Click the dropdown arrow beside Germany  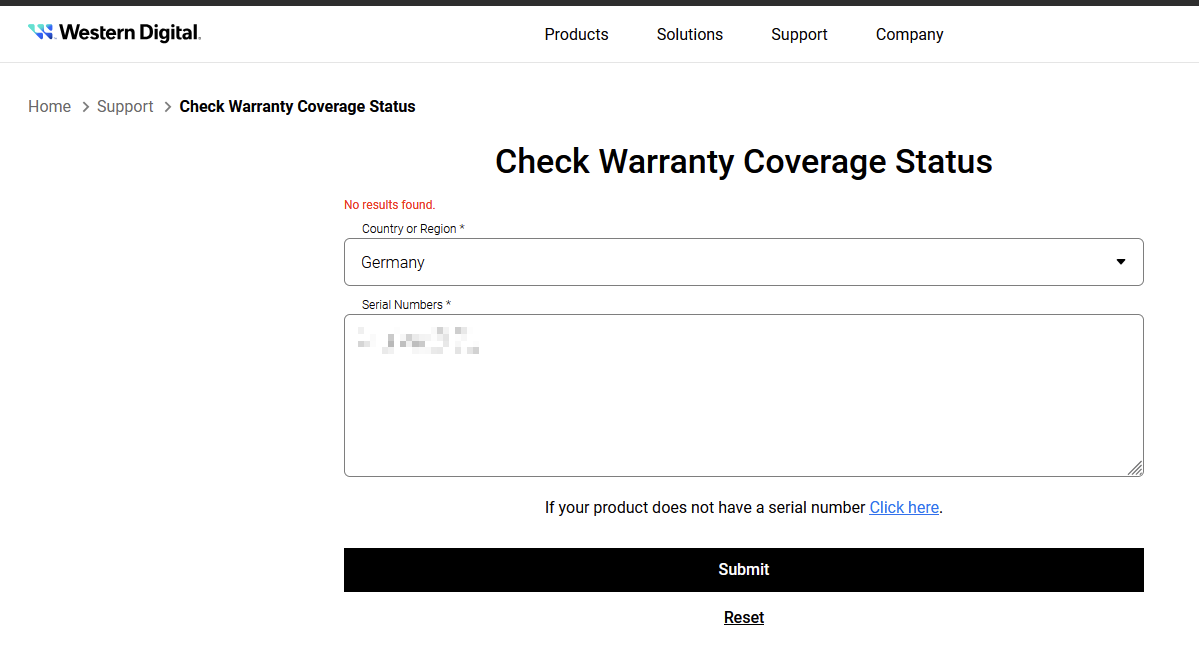tap(1120, 262)
